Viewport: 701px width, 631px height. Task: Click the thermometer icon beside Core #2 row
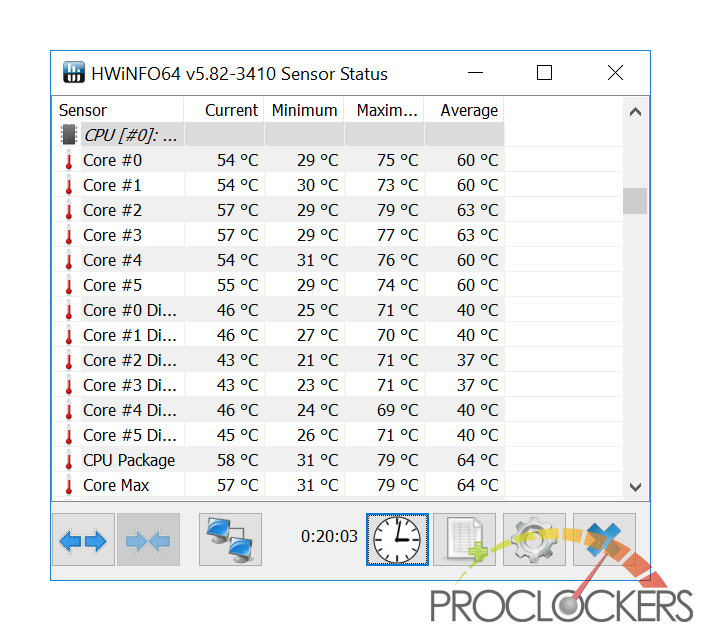69,210
